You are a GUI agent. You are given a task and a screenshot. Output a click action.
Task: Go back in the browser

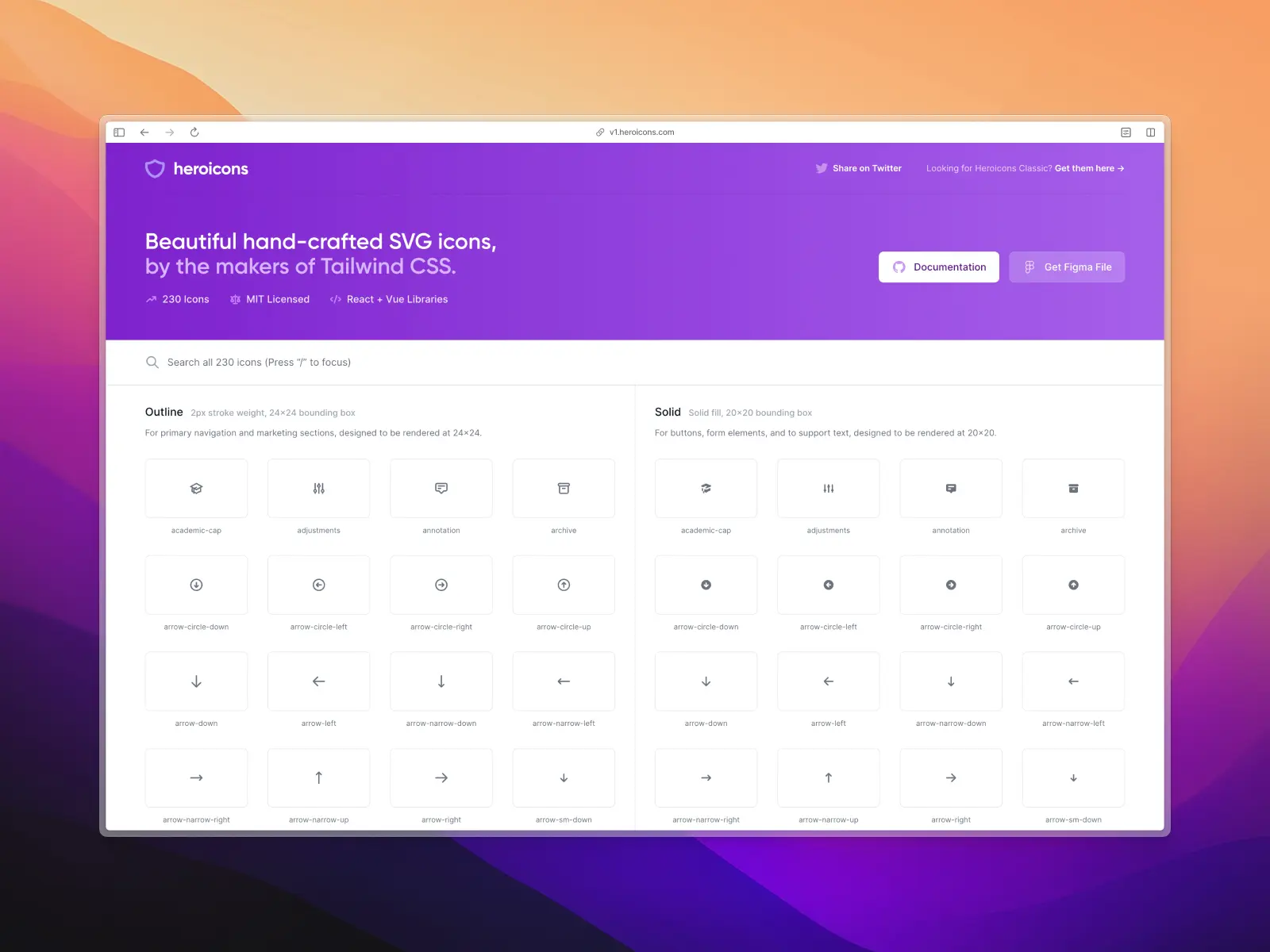144,132
